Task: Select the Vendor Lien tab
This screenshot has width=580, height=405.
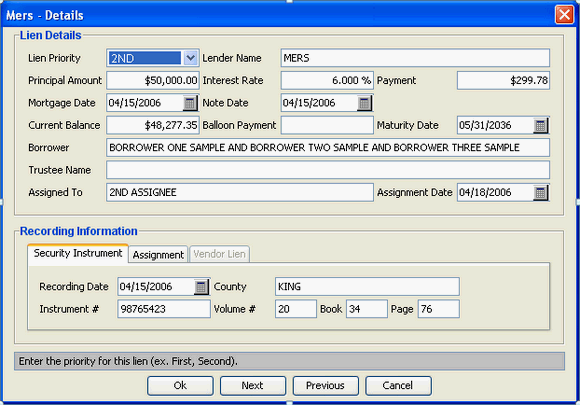Action: coord(219,254)
